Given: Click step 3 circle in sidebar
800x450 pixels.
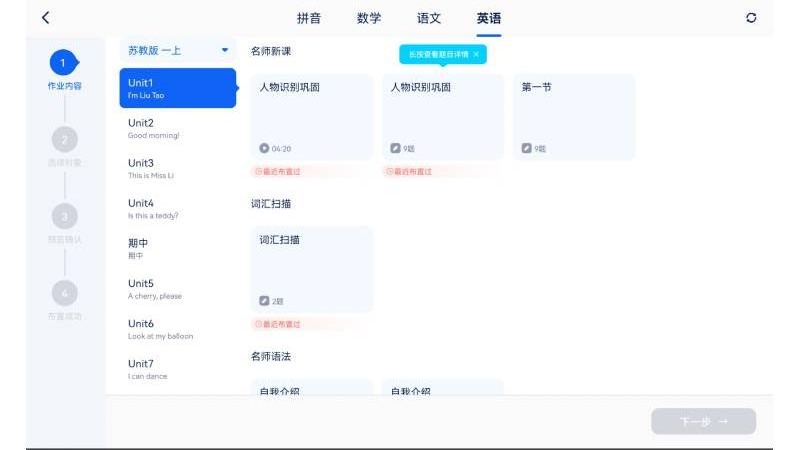Looking at the screenshot, I should pos(64,216).
